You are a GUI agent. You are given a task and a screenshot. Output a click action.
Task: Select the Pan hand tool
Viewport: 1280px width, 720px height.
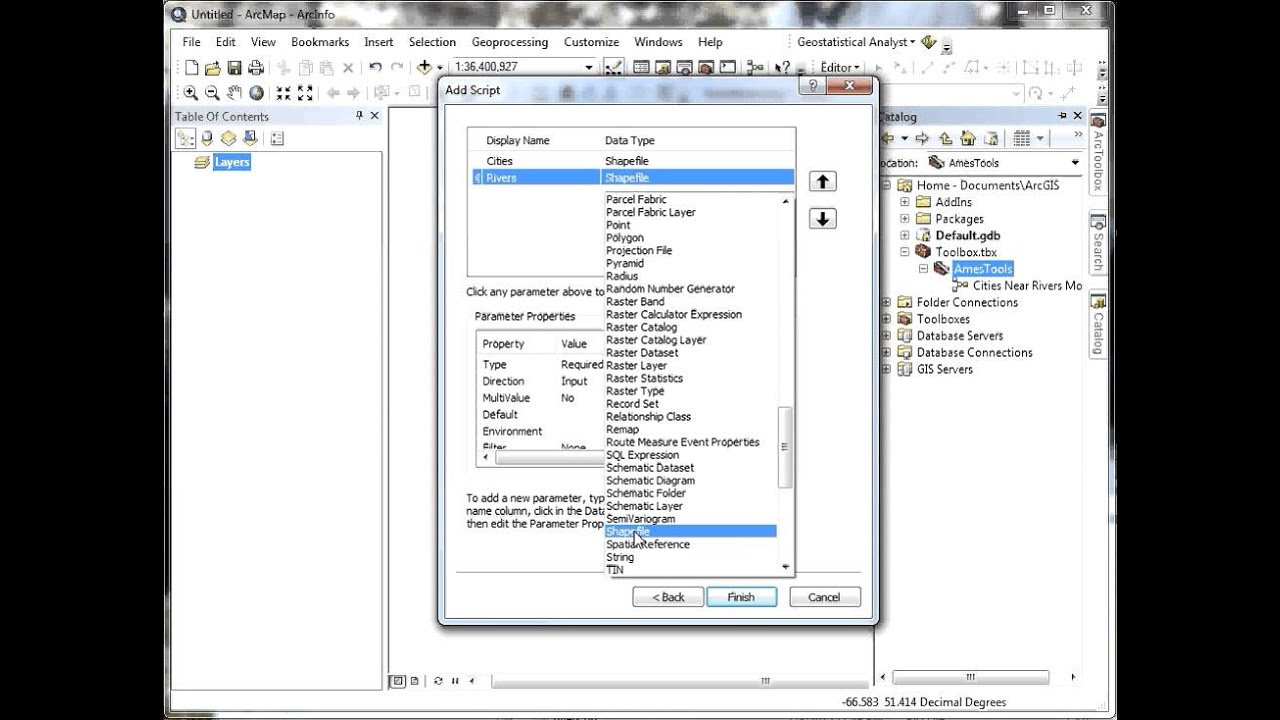(x=234, y=93)
